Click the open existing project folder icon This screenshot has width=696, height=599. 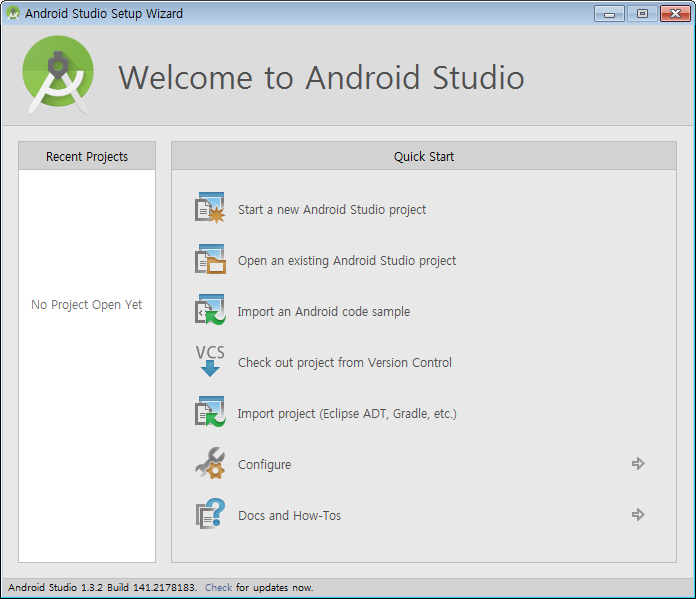(x=210, y=259)
